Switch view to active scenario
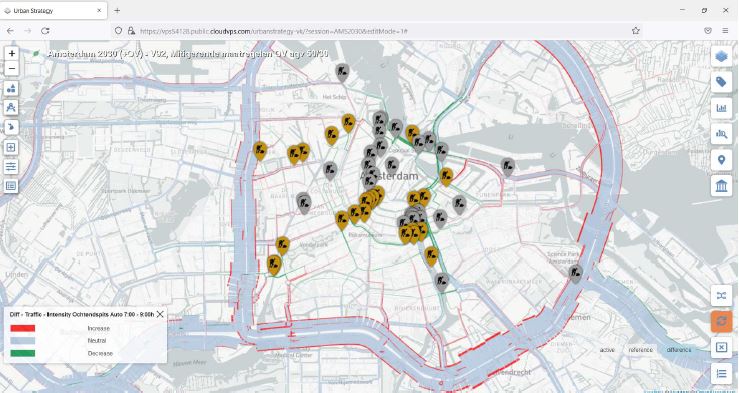This screenshot has width=739, height=393. coord(607,350)
